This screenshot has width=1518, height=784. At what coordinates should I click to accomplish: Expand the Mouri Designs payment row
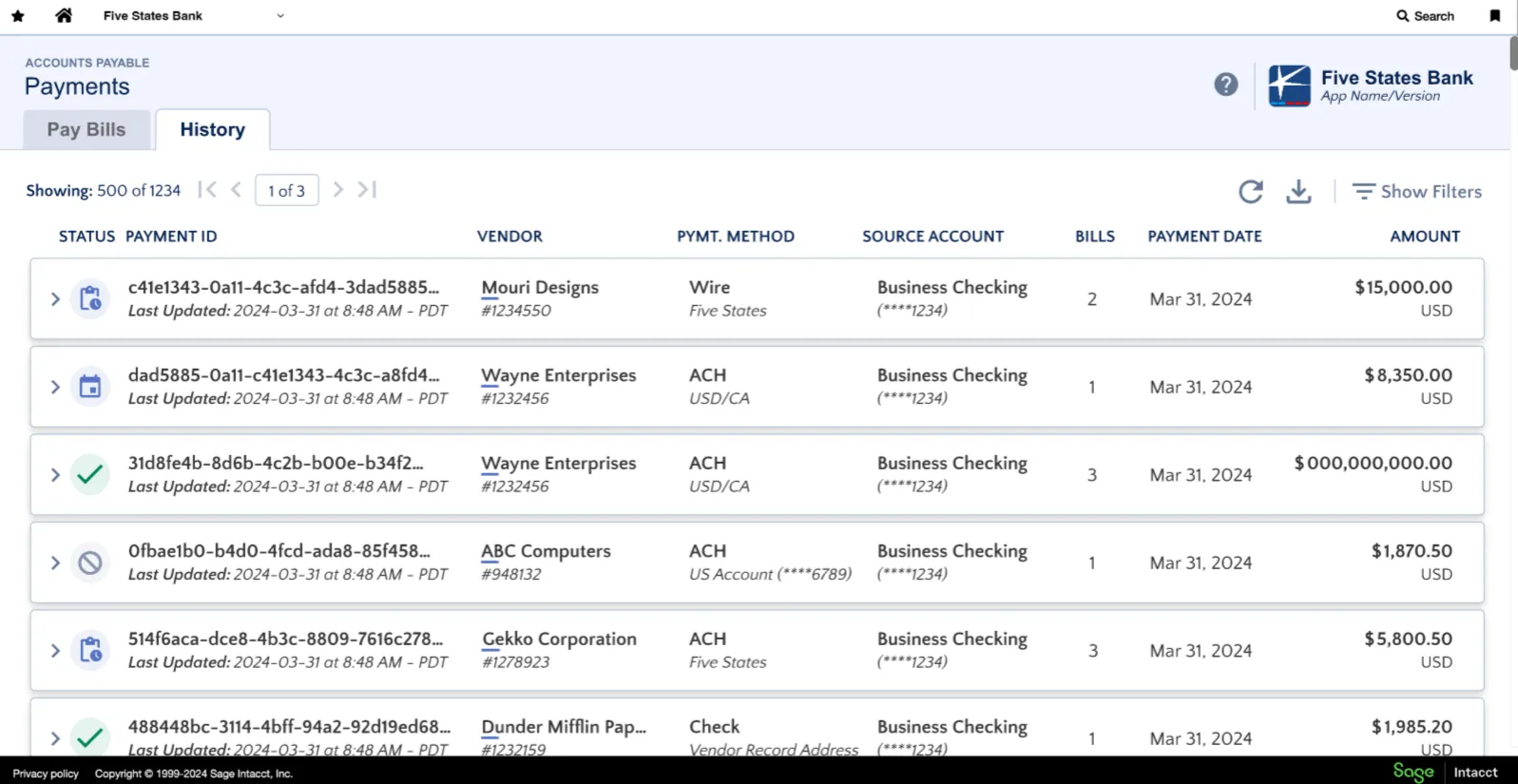55,299
